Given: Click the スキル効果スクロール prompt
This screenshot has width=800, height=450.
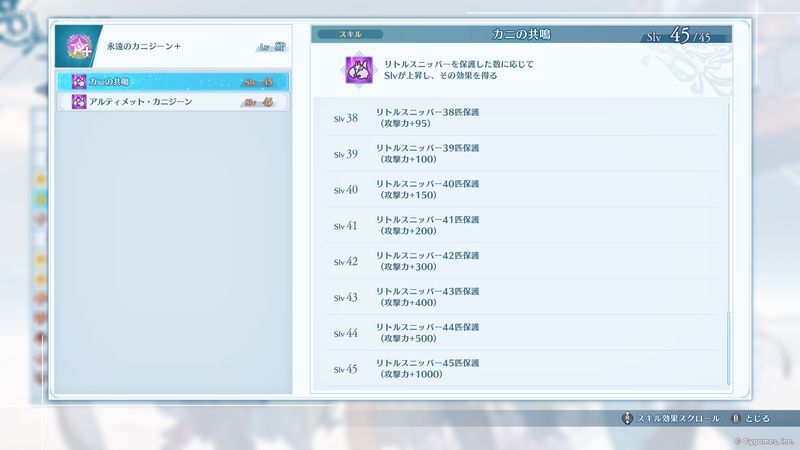Looking at the screenshot, I should click(x=678, y=418).
